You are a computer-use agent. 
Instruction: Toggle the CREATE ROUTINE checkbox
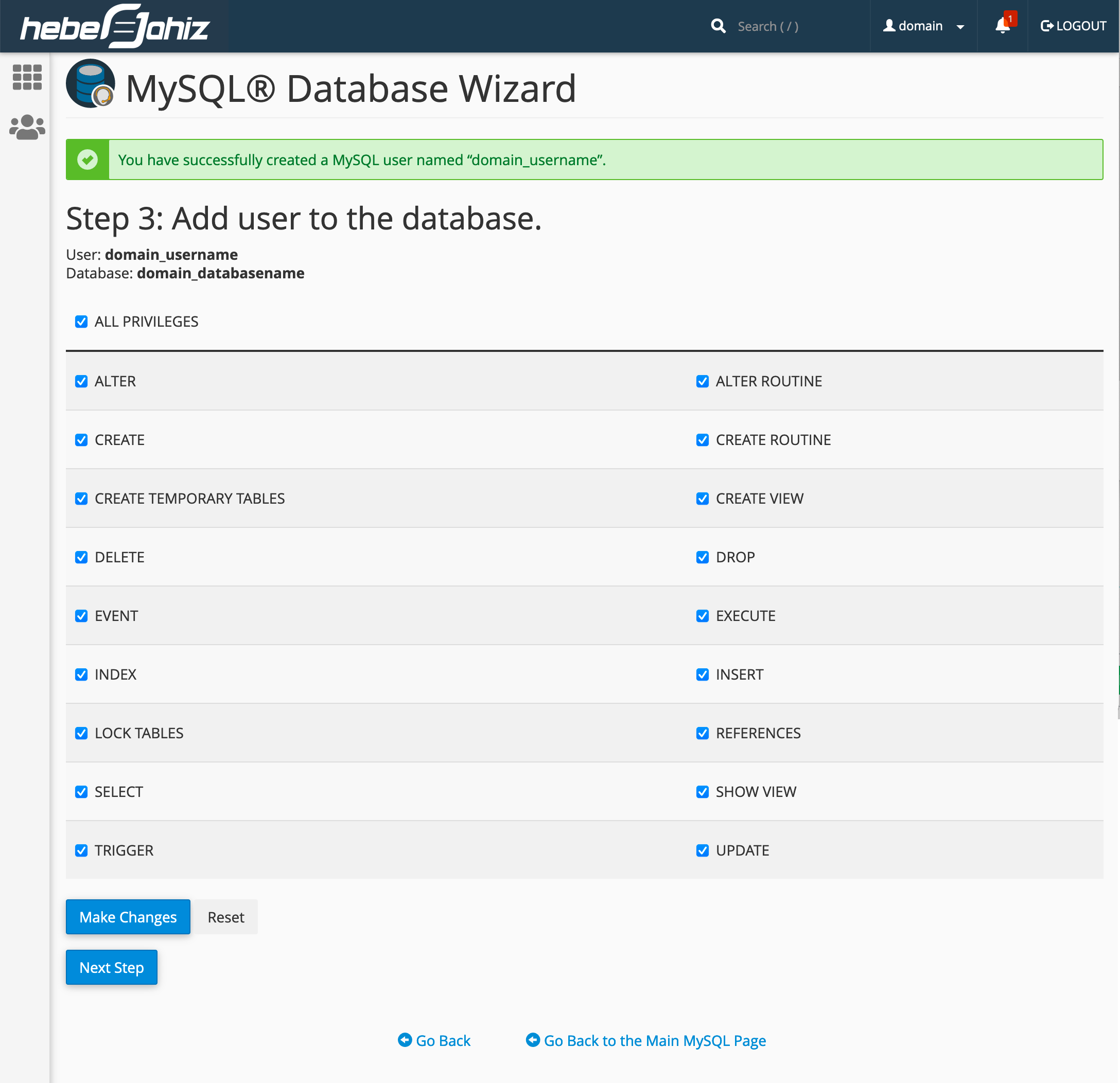702,440
